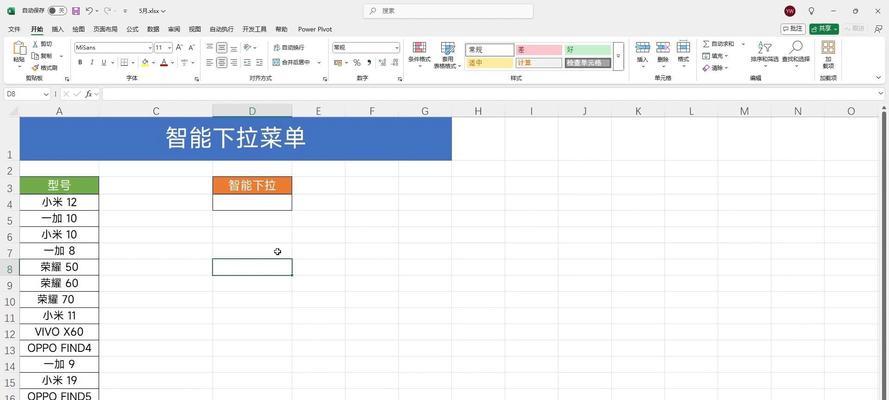Click AutoSum (自动求和) sigma icon
889x400 pixels.
coord(706,44)
